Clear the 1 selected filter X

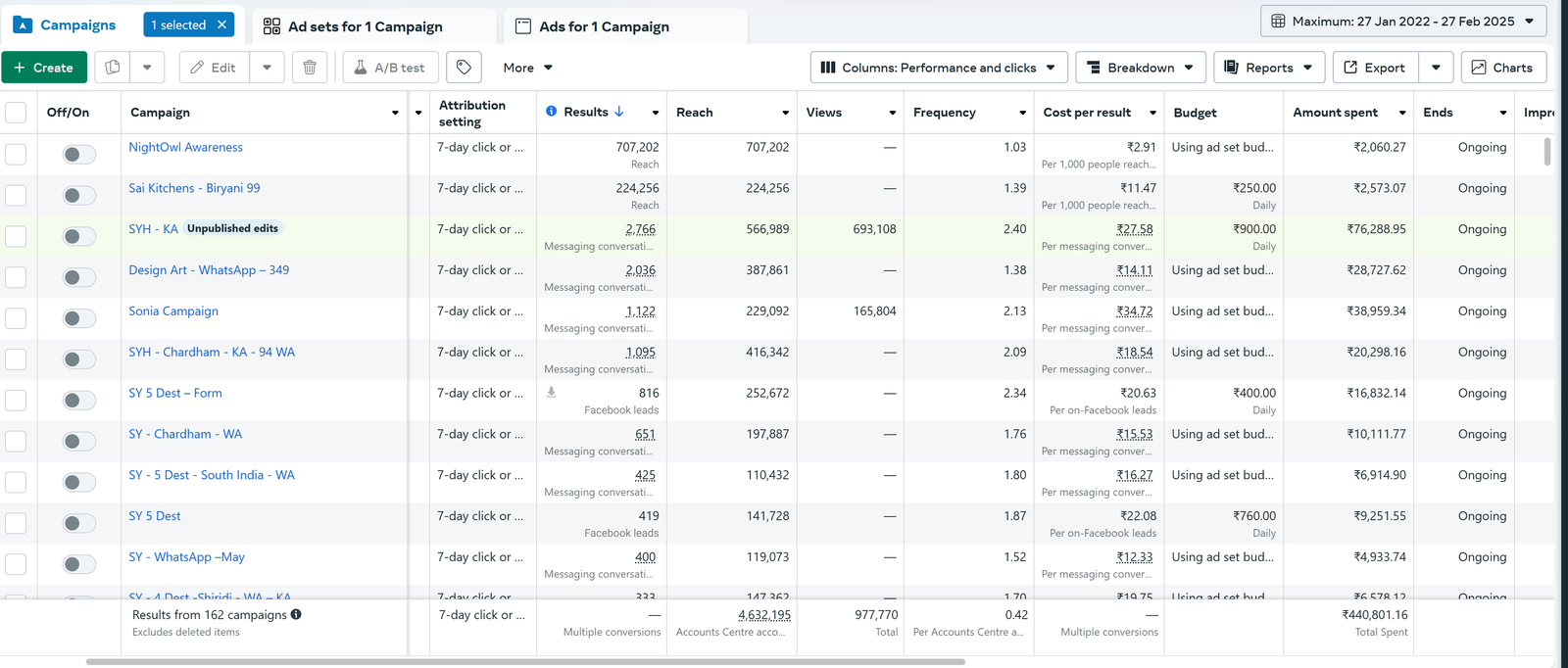click(222, 24)
